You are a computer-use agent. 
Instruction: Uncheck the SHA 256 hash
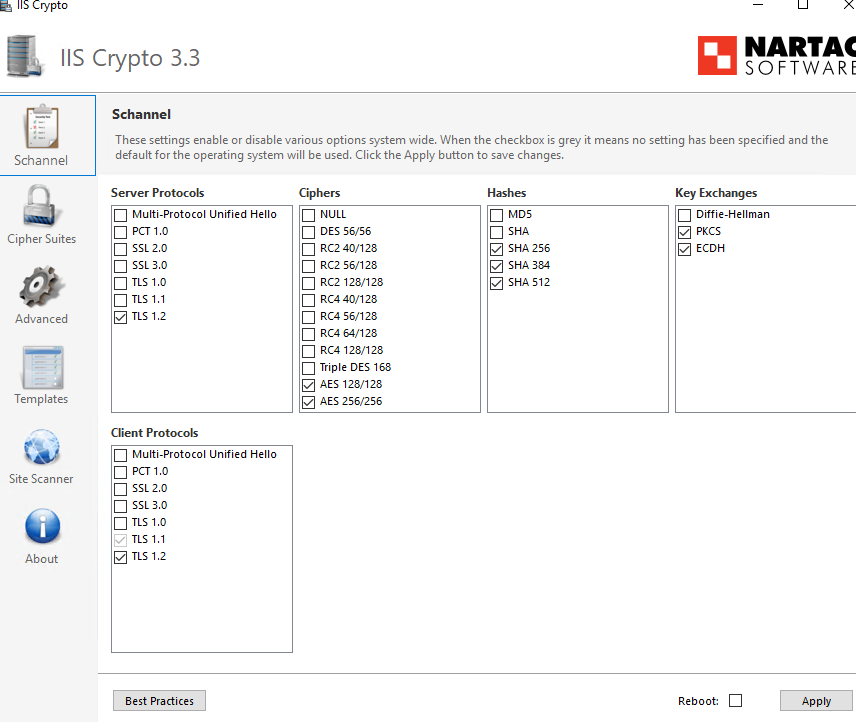(x=496, y=249)
